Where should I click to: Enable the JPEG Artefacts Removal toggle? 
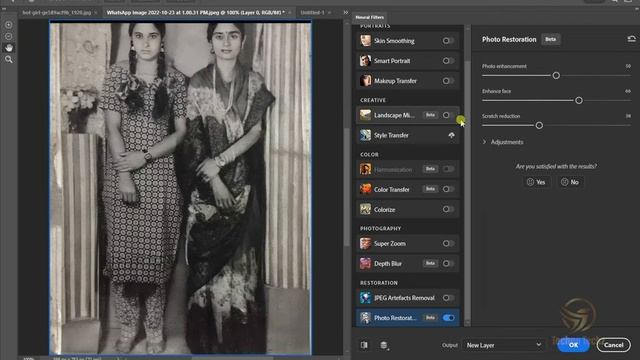point(448,298)
